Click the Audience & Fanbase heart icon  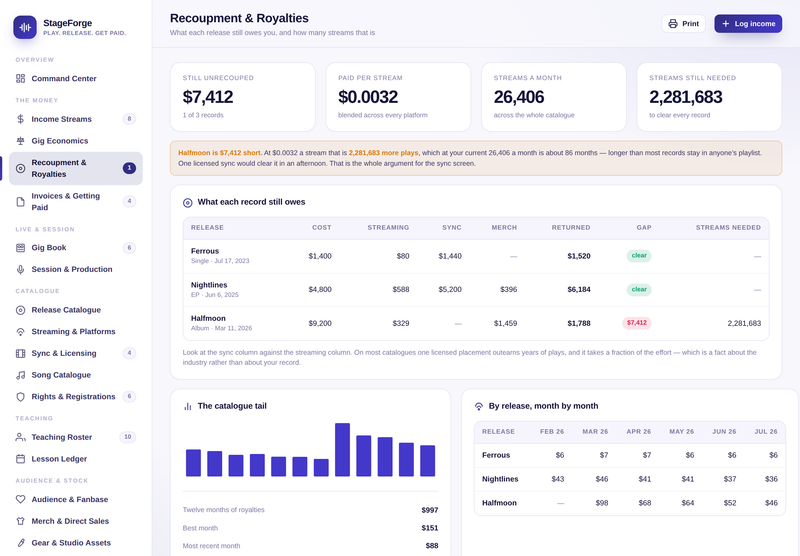point(20,499)
